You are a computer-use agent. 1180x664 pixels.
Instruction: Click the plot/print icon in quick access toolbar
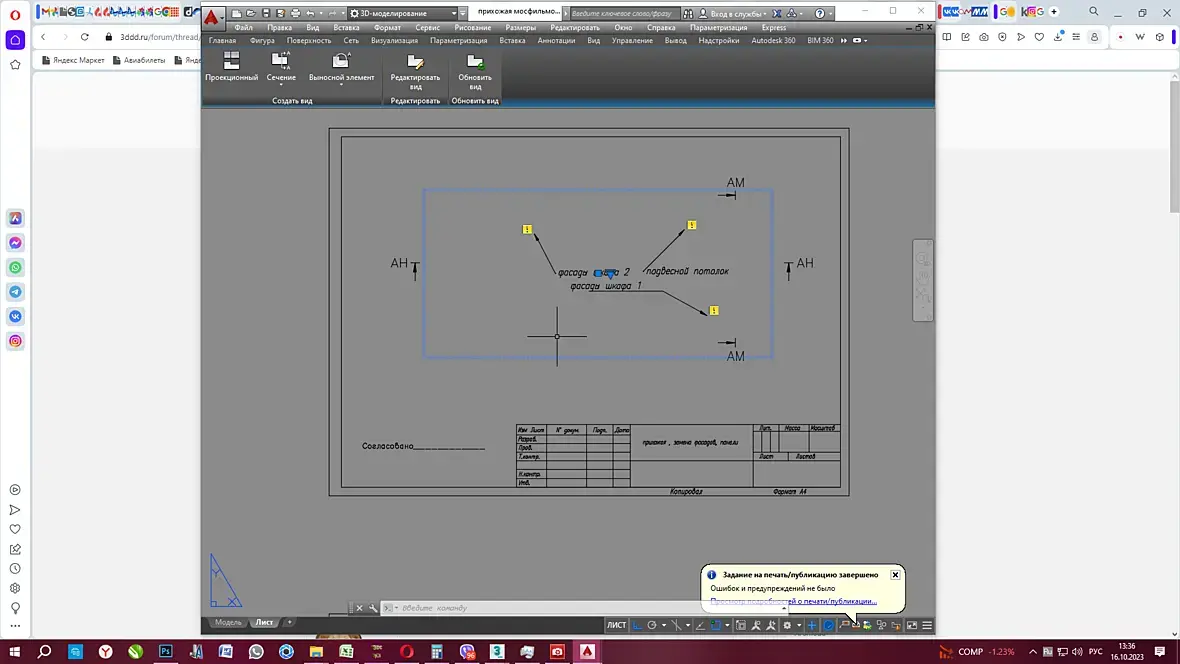[x=295, y=14]
